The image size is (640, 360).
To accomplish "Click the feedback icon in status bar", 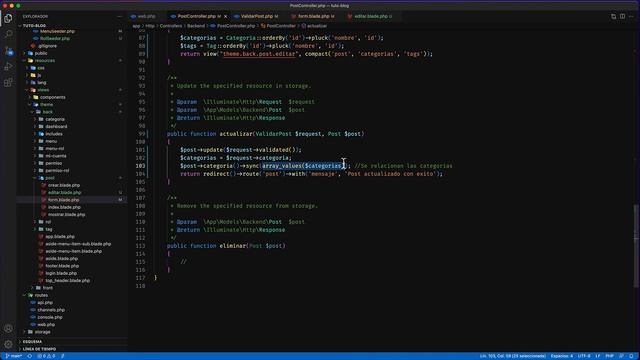I will click(x=622, y=356).
